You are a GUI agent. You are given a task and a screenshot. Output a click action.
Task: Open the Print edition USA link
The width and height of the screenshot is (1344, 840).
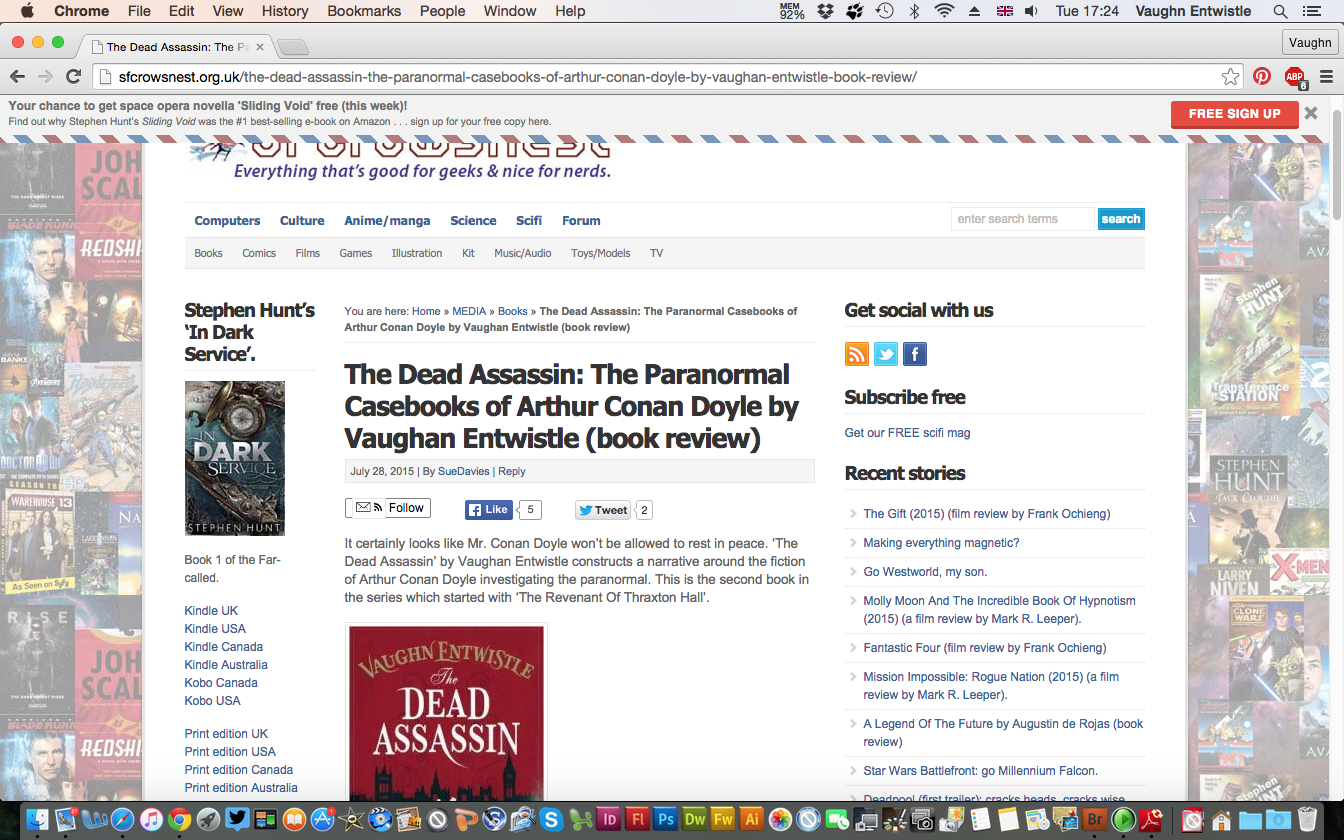coord(230,752)
